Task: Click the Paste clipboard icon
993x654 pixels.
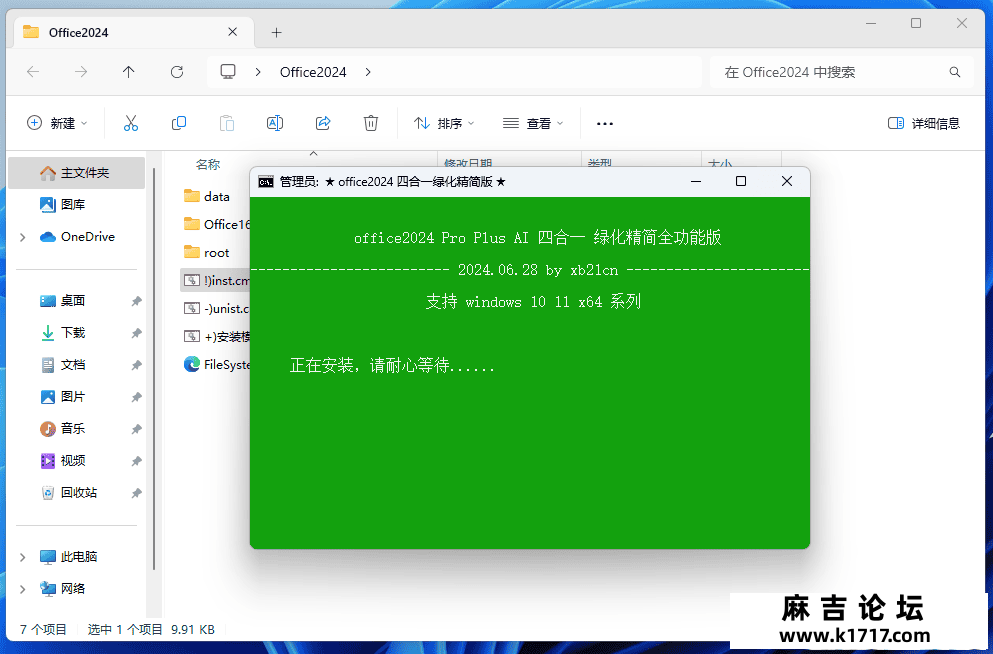Action: tap(227, 123)
